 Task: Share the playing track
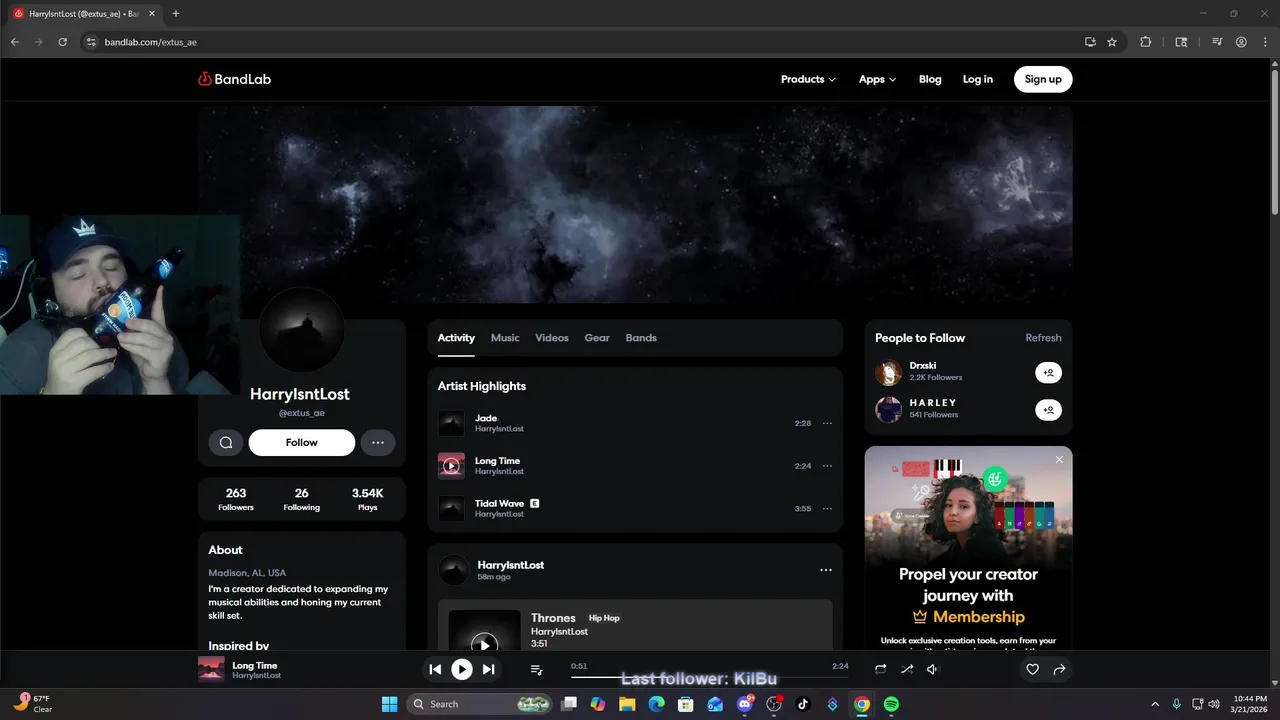[1059, 669]
